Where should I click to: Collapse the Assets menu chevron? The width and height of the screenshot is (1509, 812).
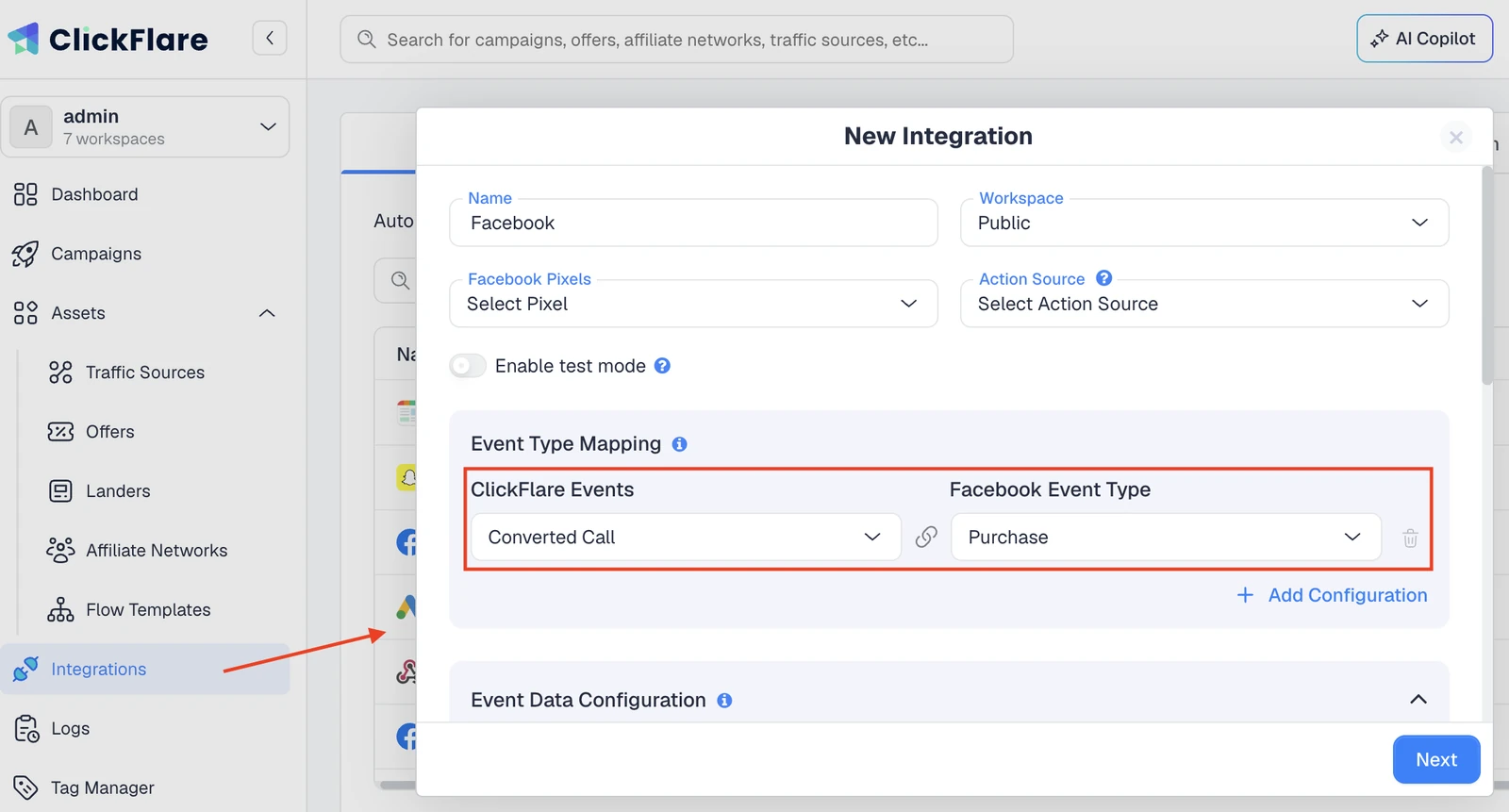point(267,313)
